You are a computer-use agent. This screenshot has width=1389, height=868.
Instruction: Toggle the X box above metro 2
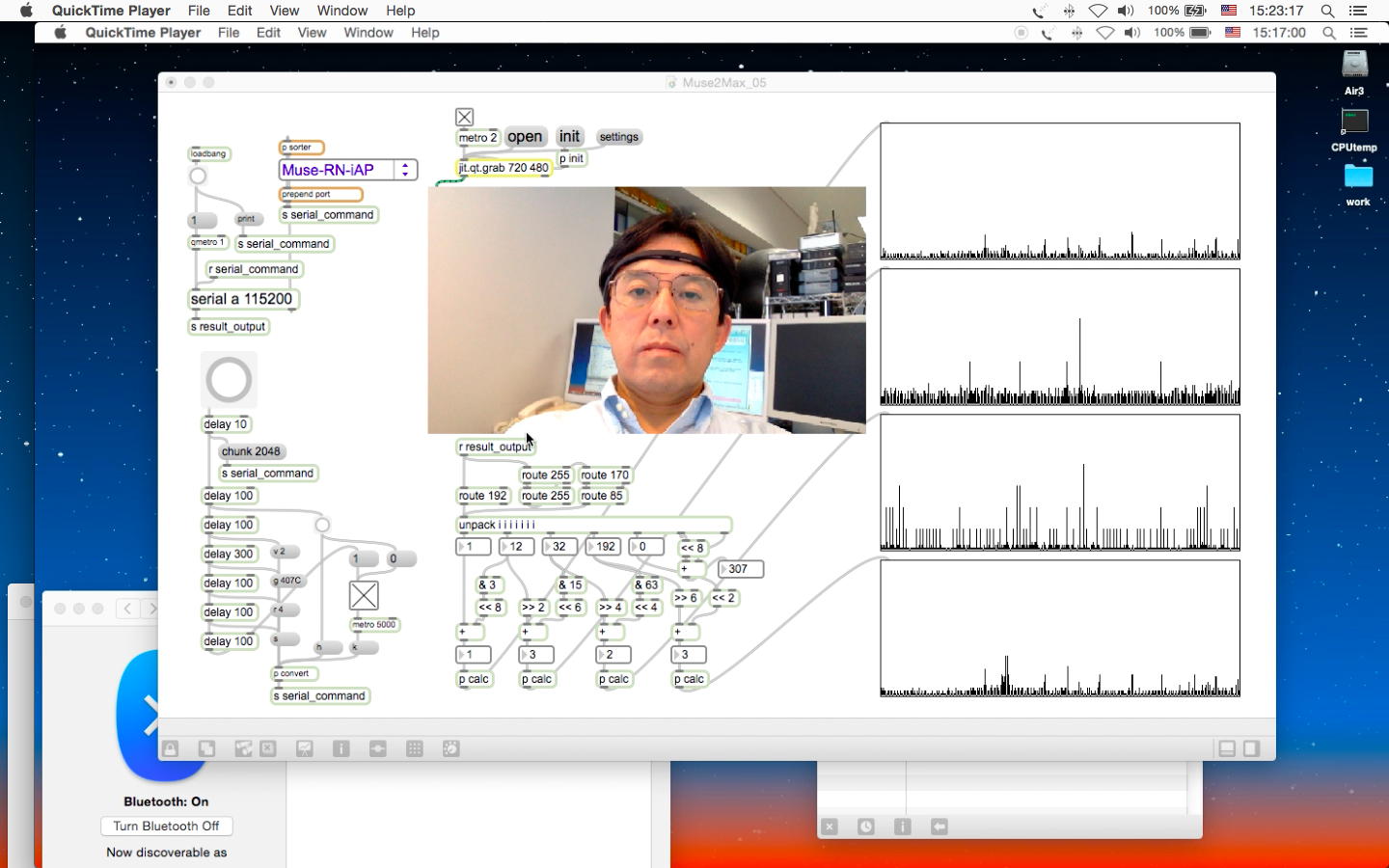click(x=464, y=117)
